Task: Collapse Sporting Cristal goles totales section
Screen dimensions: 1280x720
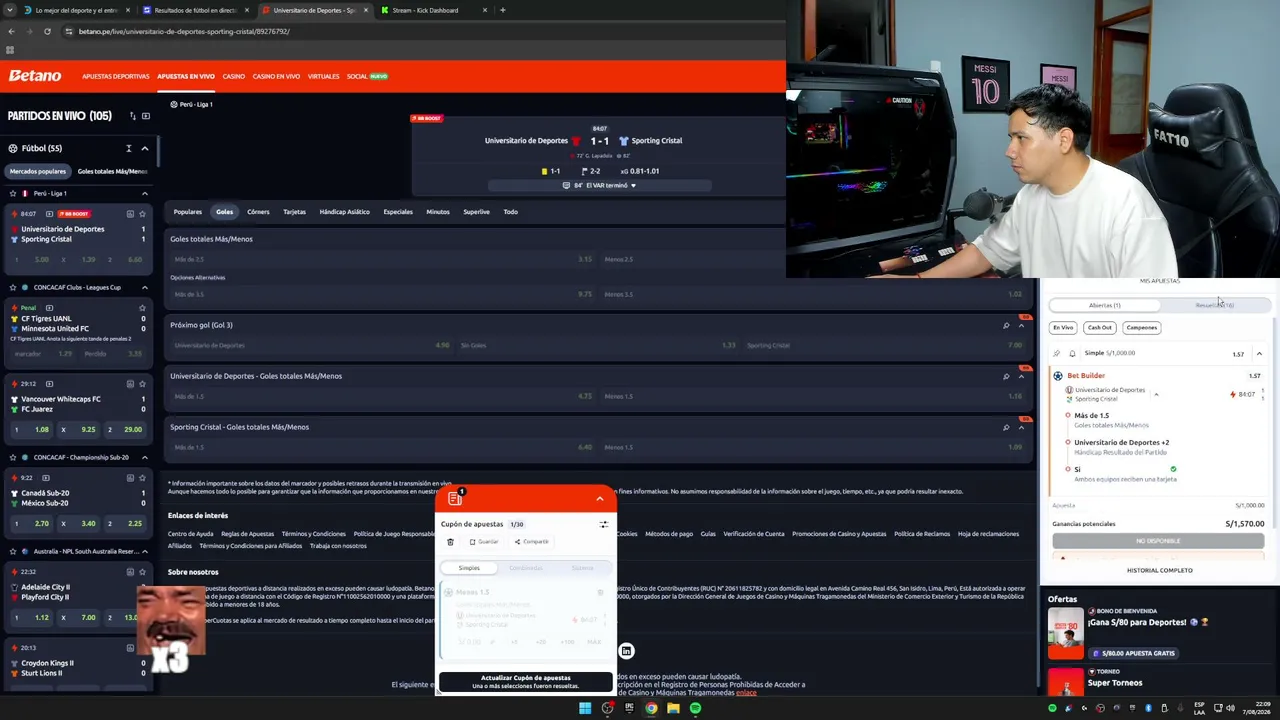Action: (1021, 427)
